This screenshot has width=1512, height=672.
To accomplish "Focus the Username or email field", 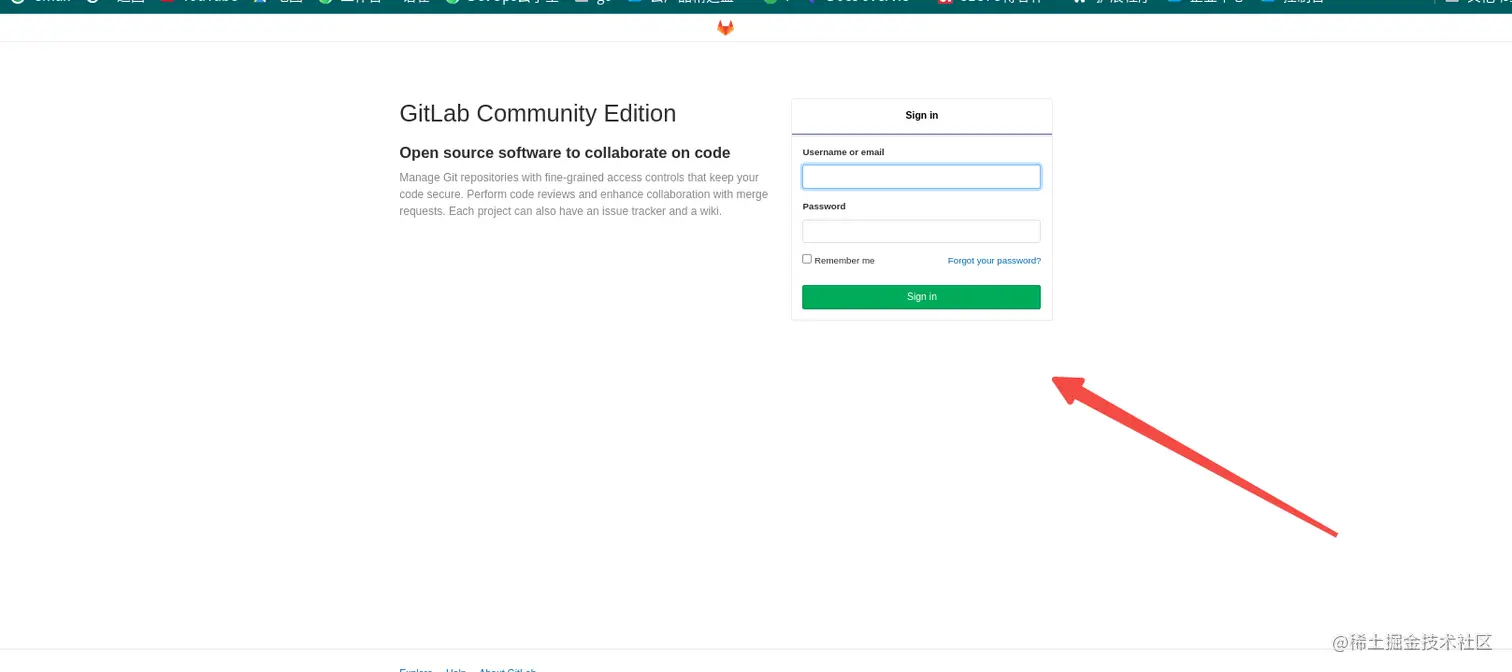I will point(921,177).
